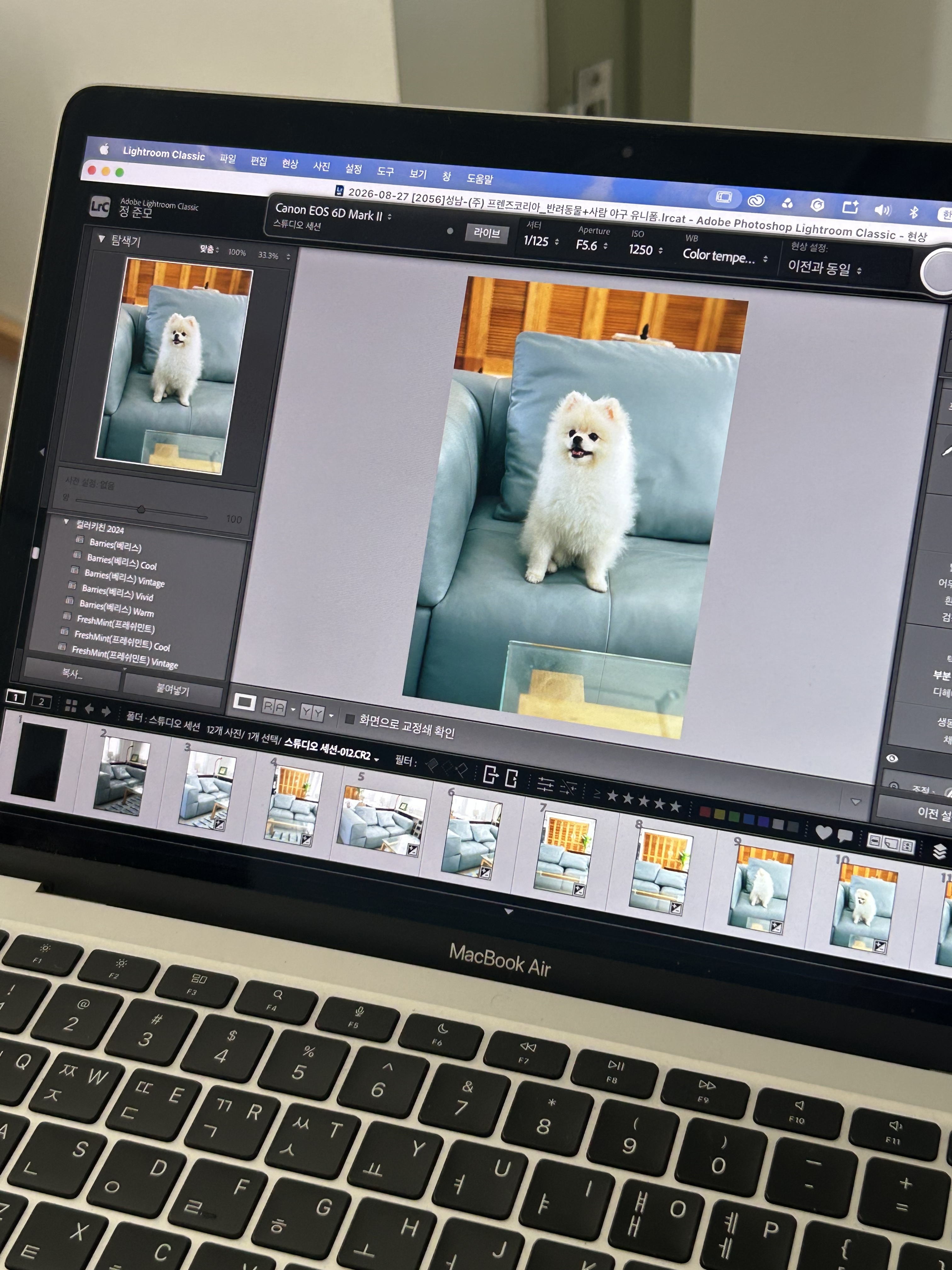
Task: Open the 도움말 menu
Action: 480,179
